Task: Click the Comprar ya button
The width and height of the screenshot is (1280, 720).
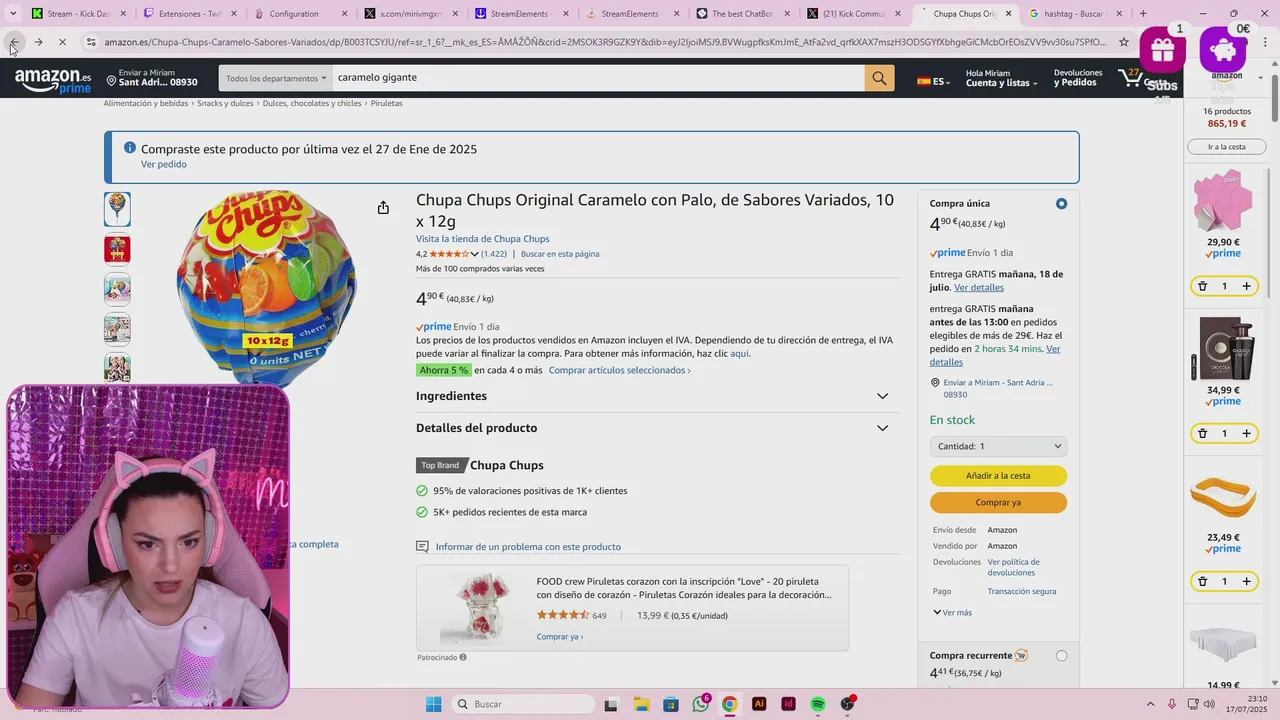Action: pos(998,502)
